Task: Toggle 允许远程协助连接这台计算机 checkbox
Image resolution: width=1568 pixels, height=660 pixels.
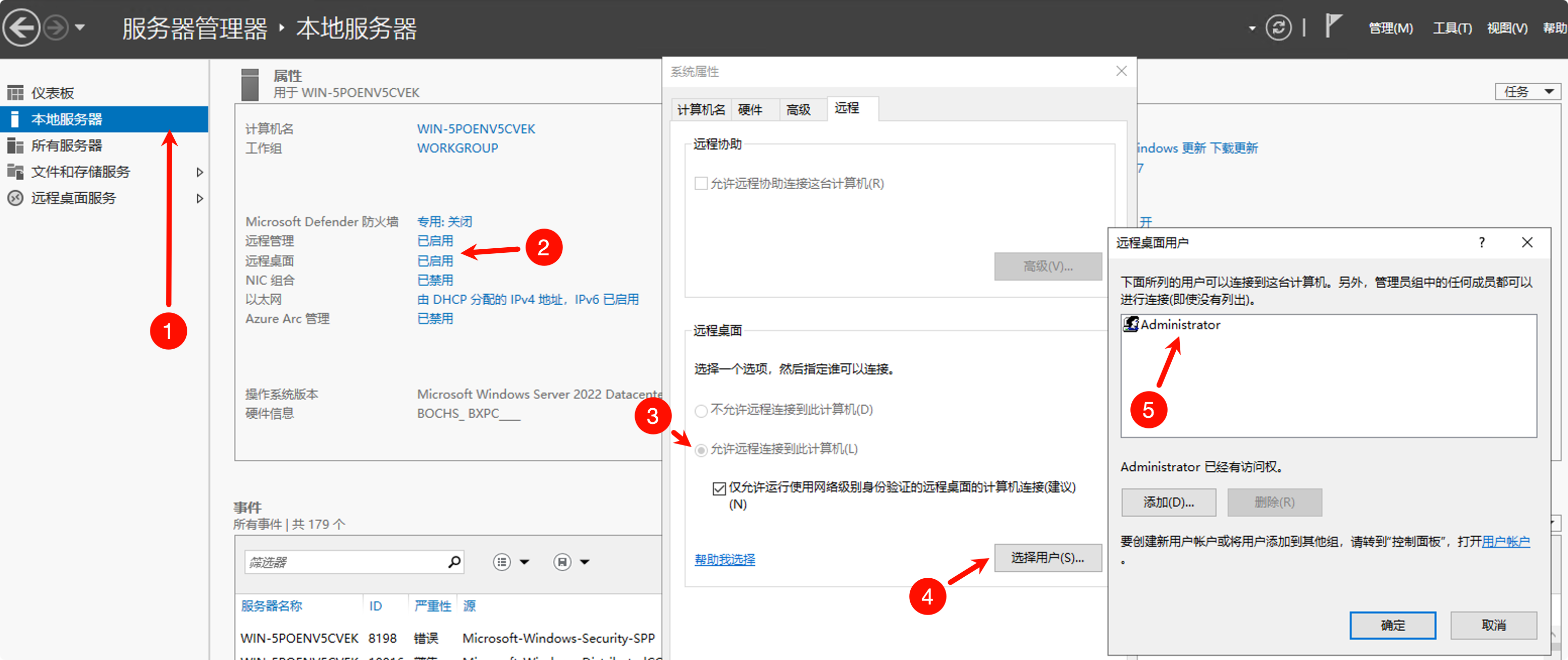Action: [x=701, y=183]
